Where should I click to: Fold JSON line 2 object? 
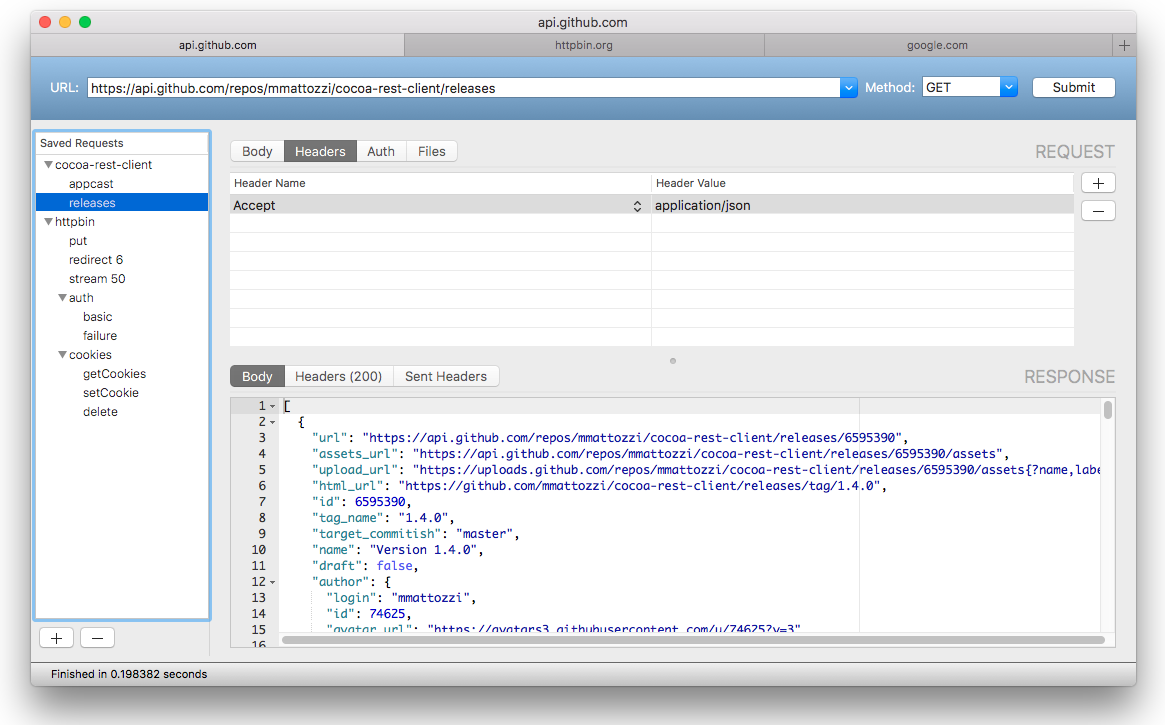pos(273,423)
